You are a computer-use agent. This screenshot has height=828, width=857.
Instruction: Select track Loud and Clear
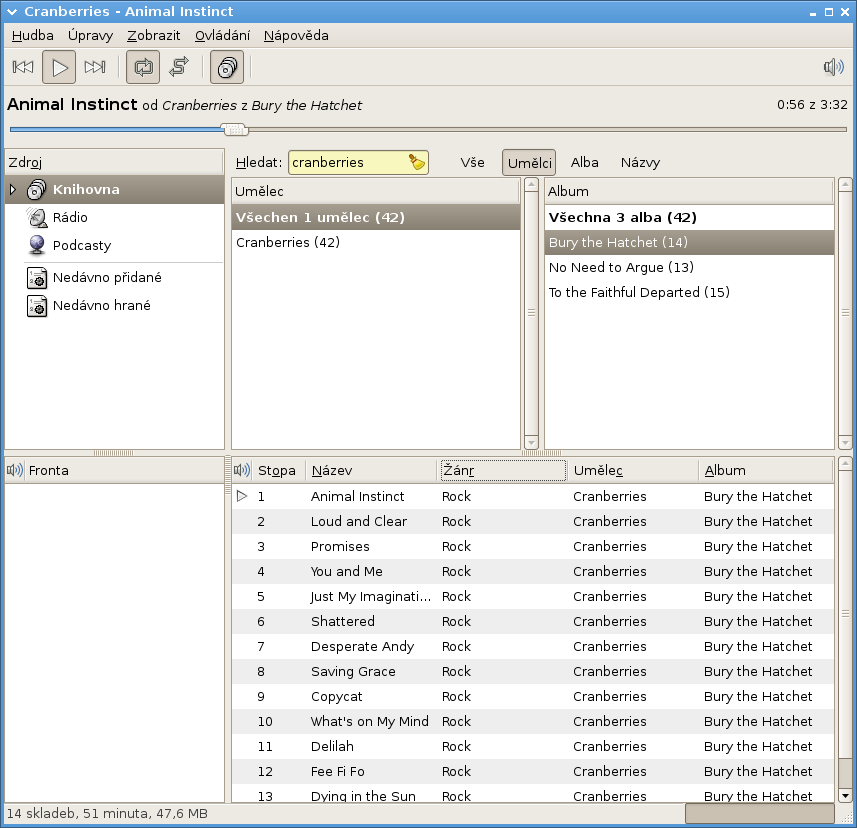[x=533, y=522]
